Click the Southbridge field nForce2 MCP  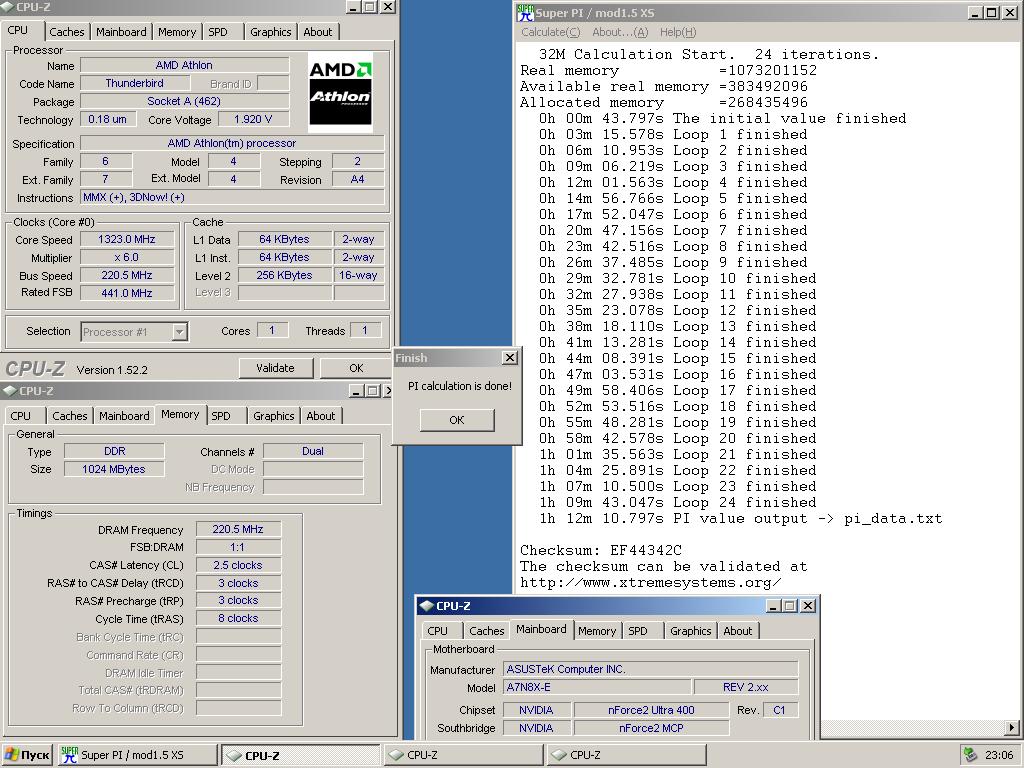click(x=651, y=728)
